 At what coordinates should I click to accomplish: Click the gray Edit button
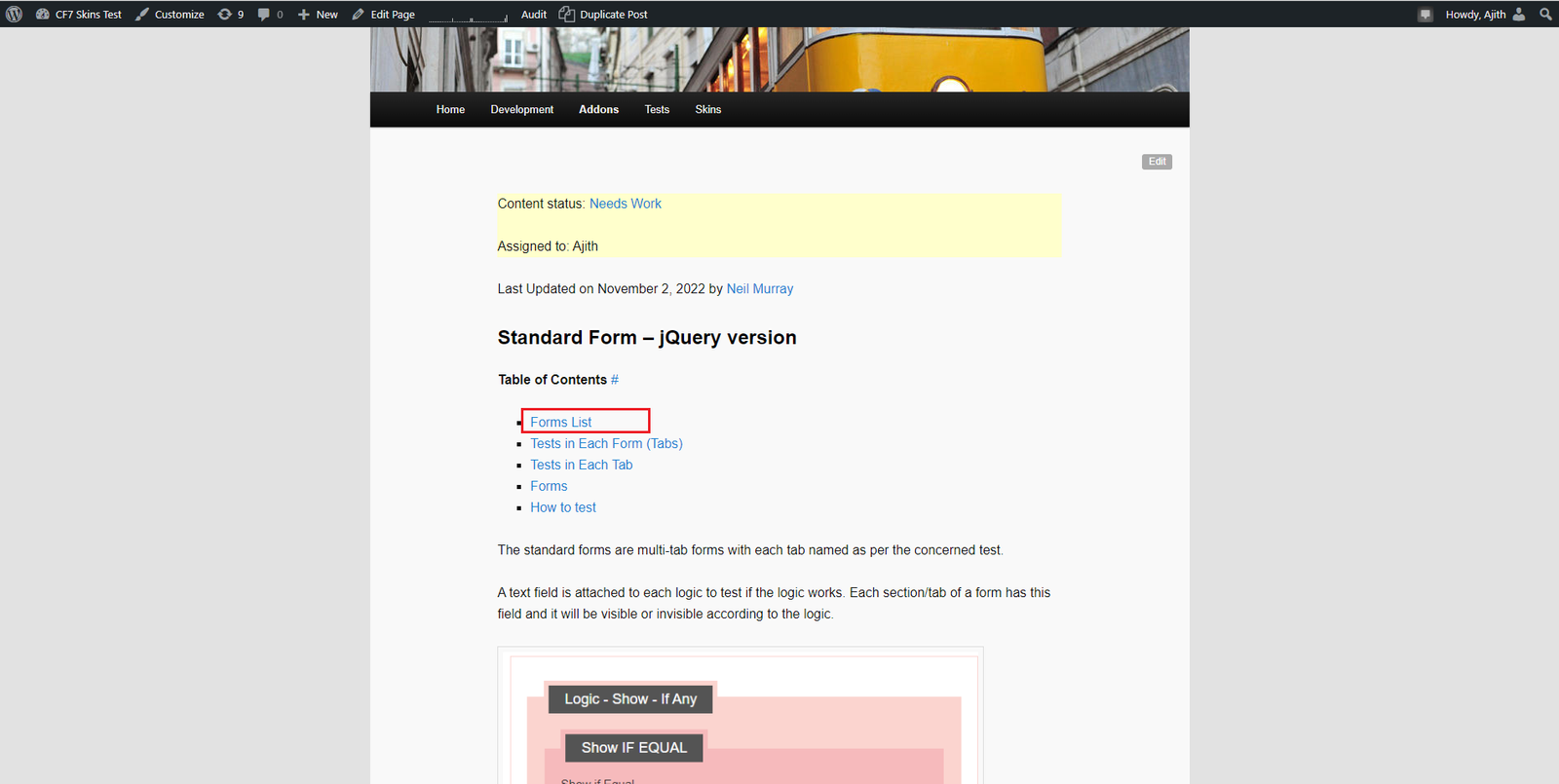(x=1157, y=162)
